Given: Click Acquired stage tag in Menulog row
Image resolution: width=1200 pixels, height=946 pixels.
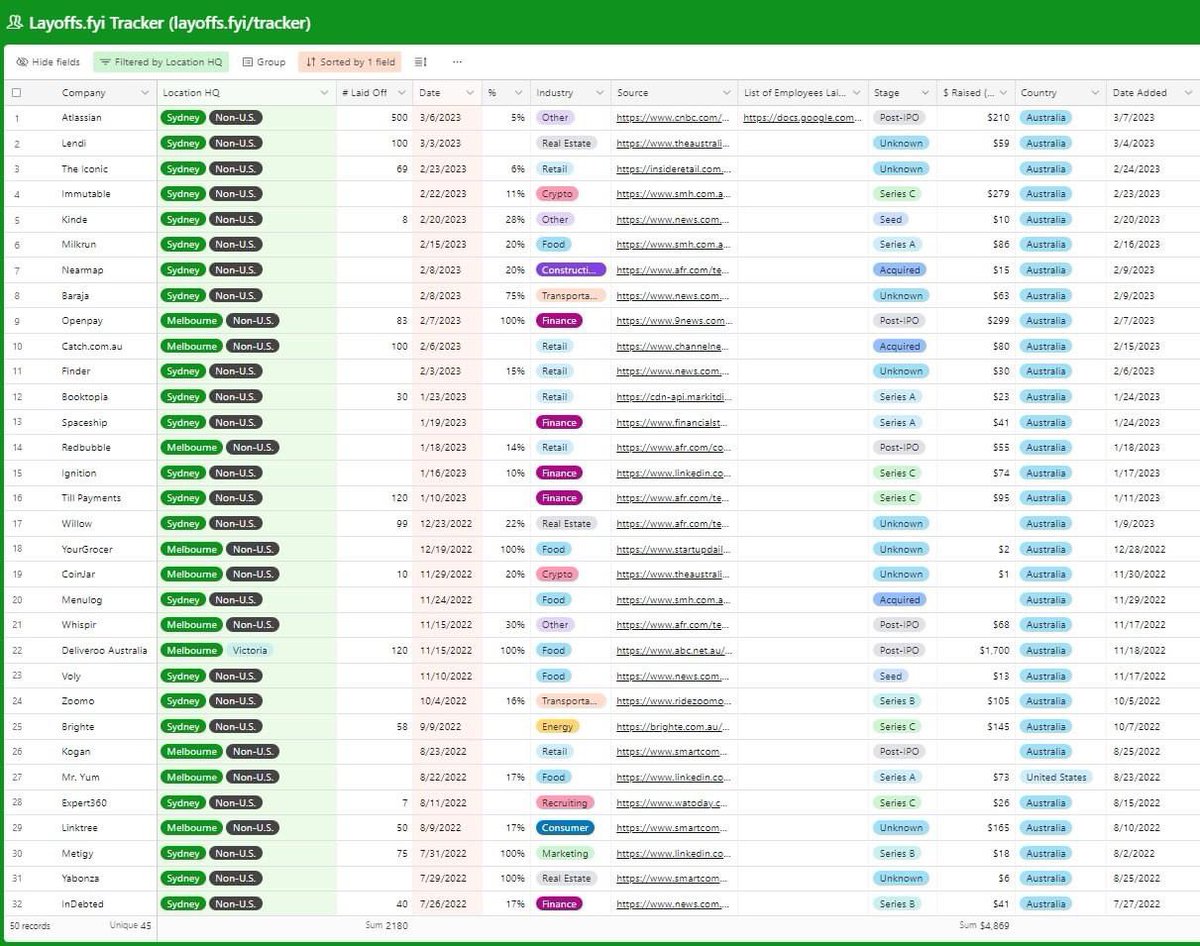Looking at the screenshot, I should 899,600.
